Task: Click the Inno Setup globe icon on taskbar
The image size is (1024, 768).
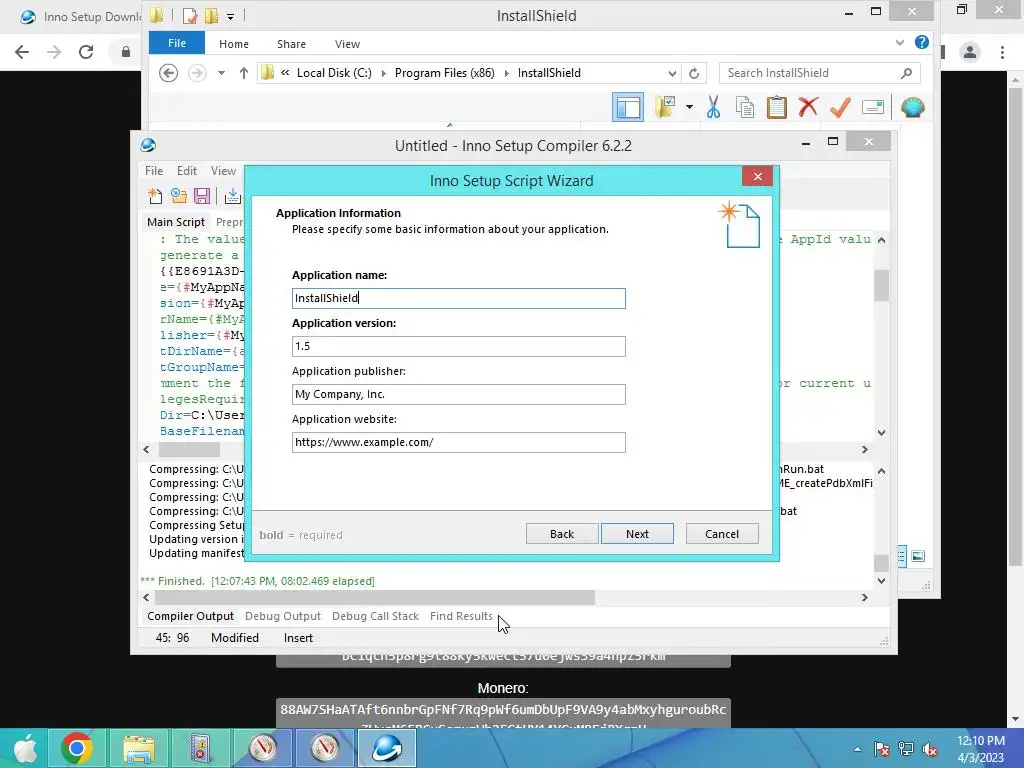Action: tap(387, 748)
